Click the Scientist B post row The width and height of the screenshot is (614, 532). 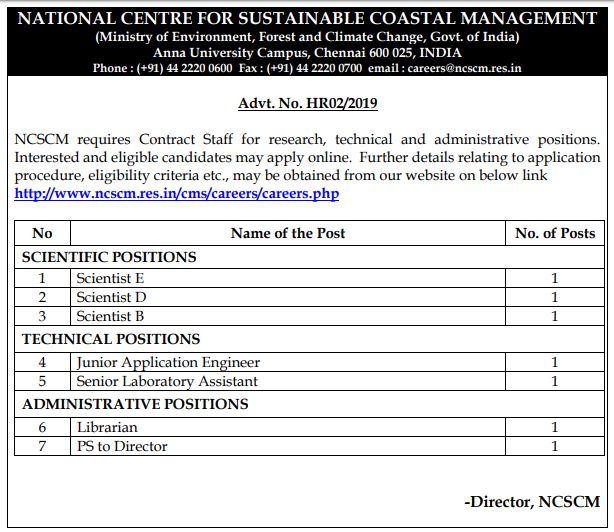click(x=309, y=316)
